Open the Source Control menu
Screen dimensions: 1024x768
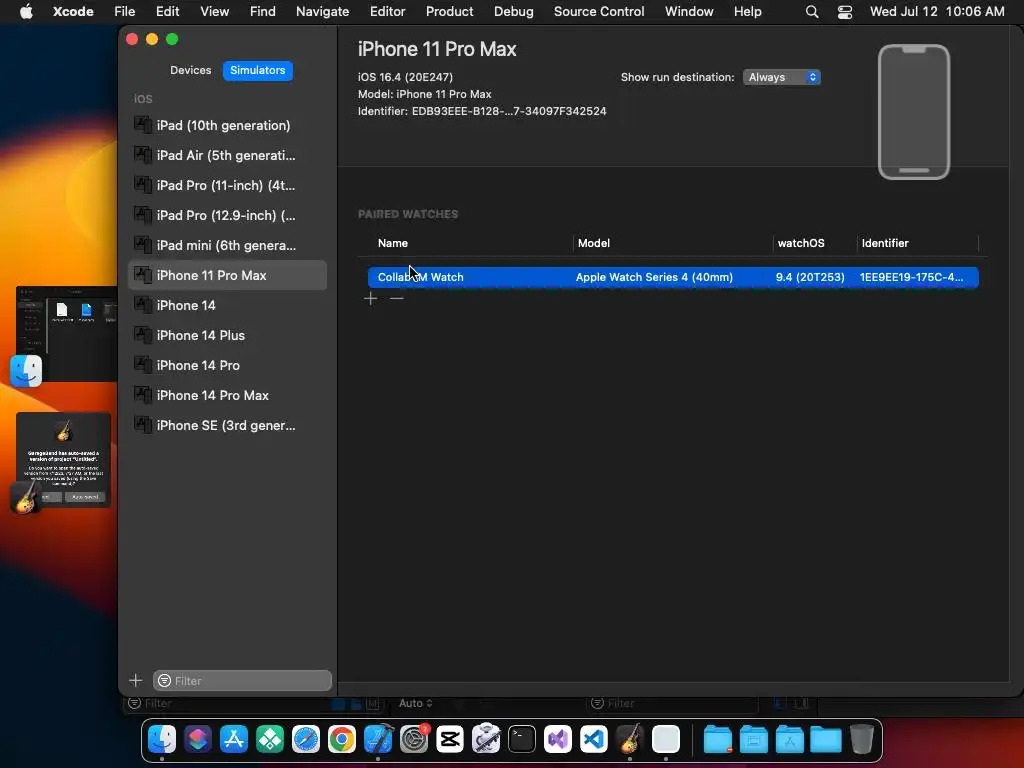[599, 12]
